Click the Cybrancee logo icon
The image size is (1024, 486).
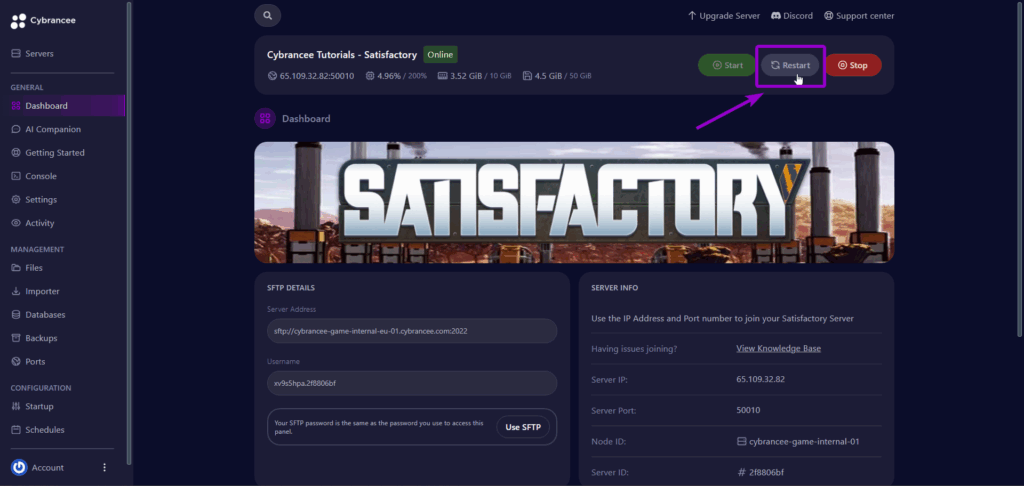18,21
